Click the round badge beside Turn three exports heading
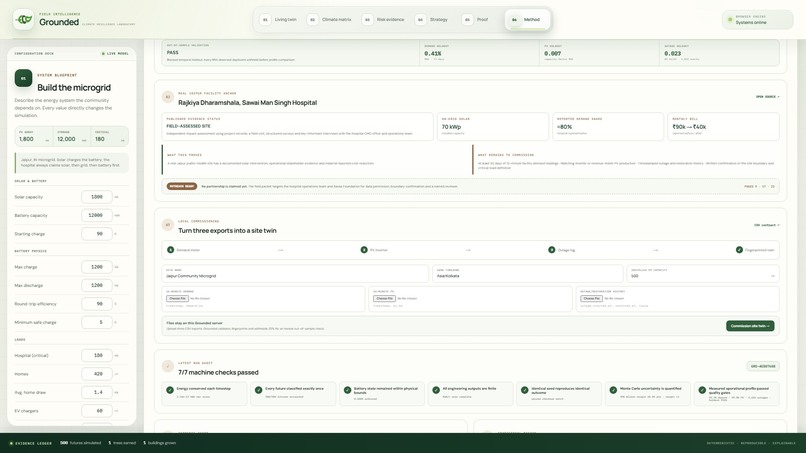This screenshot has height=453, width=806. tap(168, 225)
